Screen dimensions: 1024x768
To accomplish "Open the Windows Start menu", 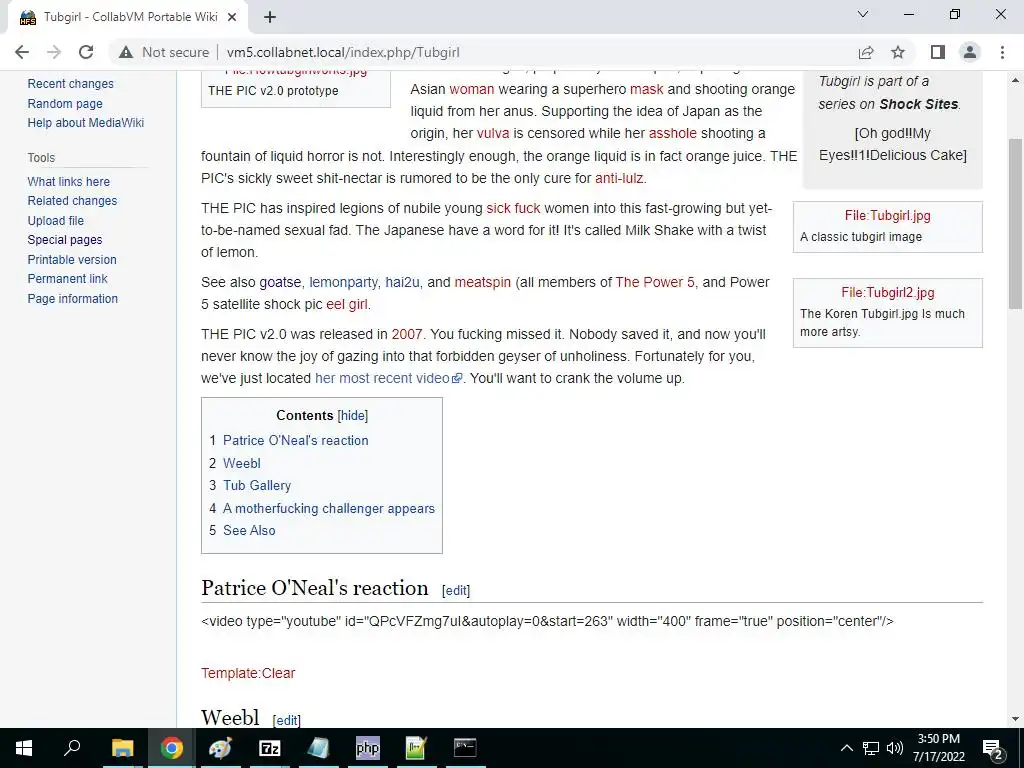I will click(24, 748).
